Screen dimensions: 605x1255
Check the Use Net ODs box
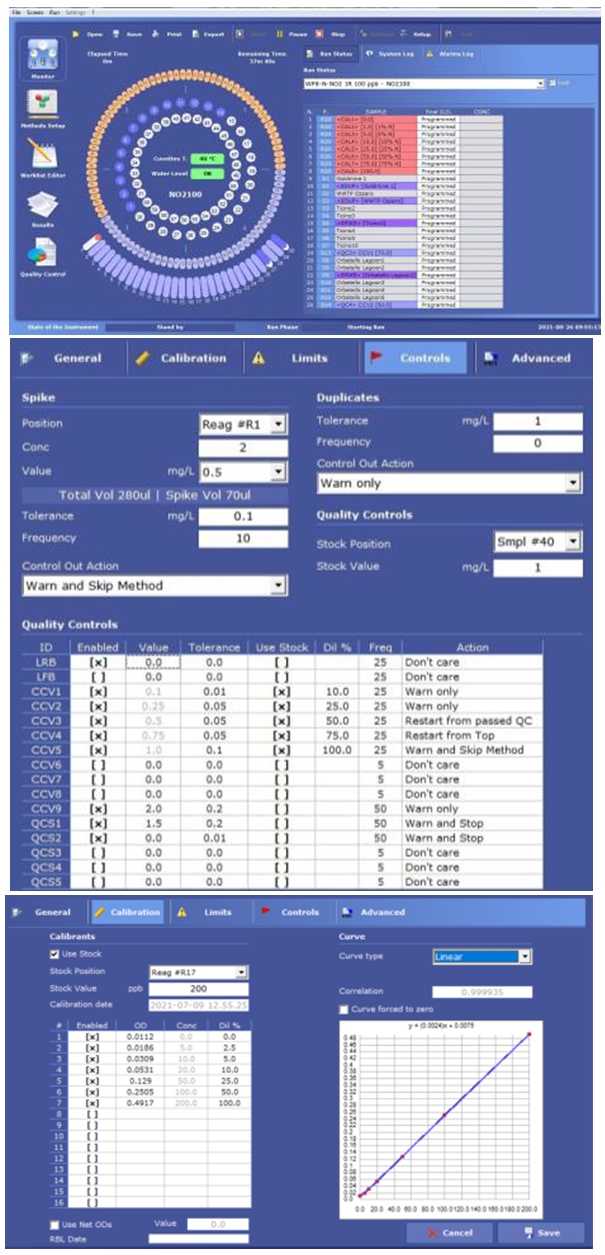pyautogui.click(x=55, y=1223)
